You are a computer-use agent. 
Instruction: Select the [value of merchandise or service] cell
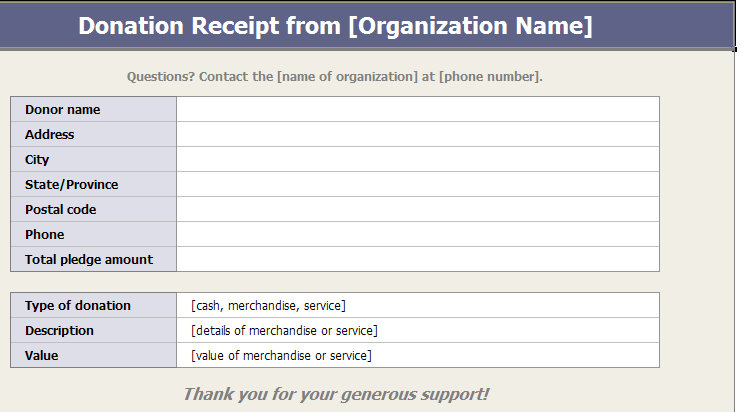418,356
